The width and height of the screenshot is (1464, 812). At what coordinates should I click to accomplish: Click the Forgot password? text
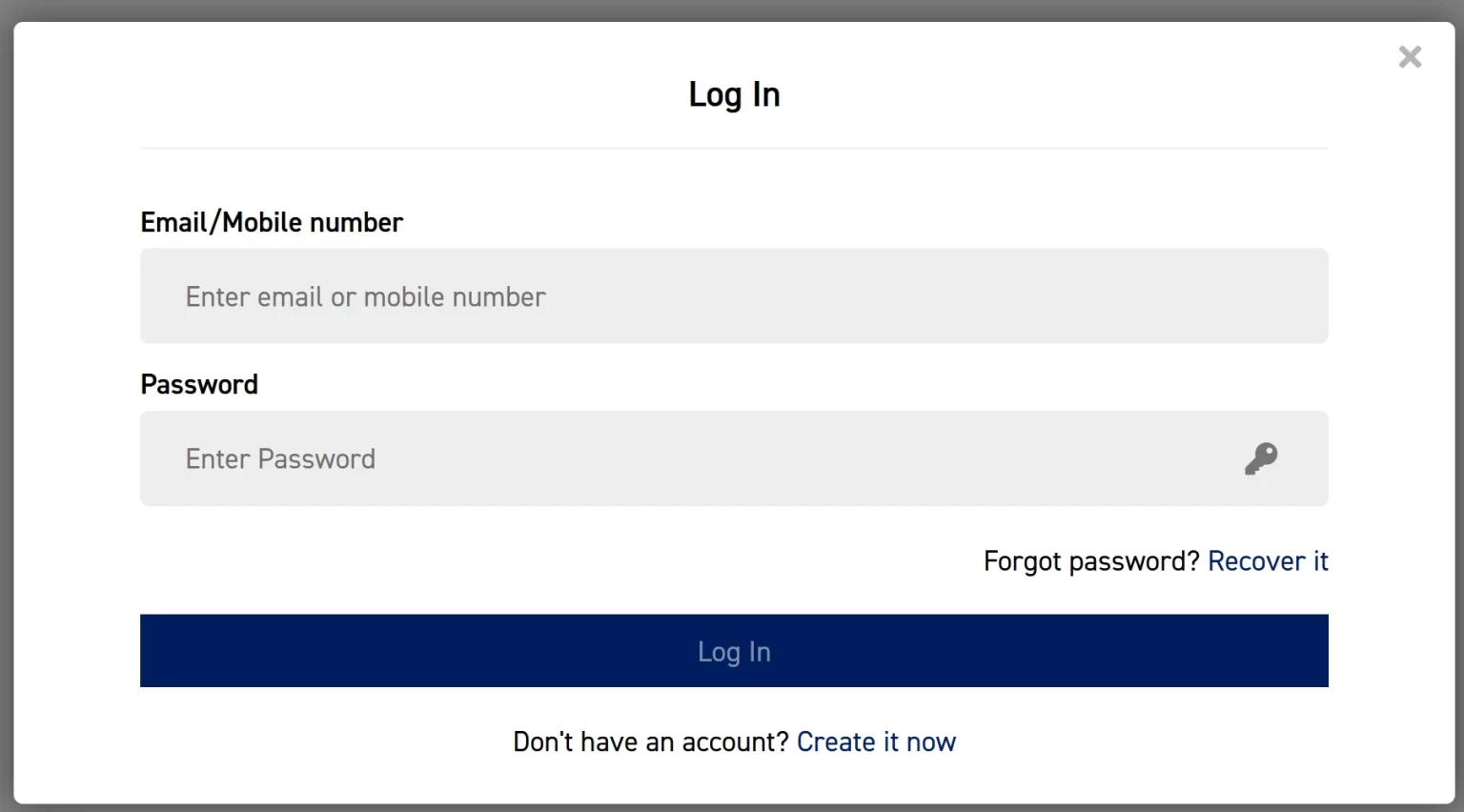coord(1090,561)
